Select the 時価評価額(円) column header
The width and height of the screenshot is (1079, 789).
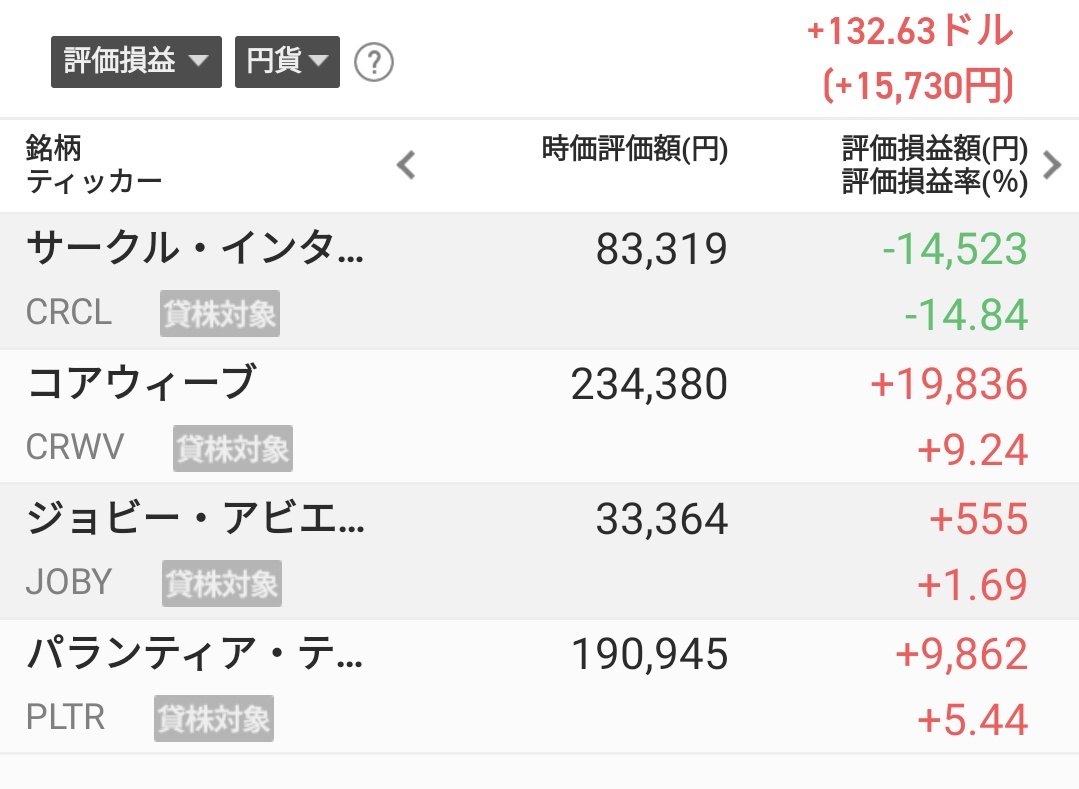pyautogui.click(x=635, y=149)
